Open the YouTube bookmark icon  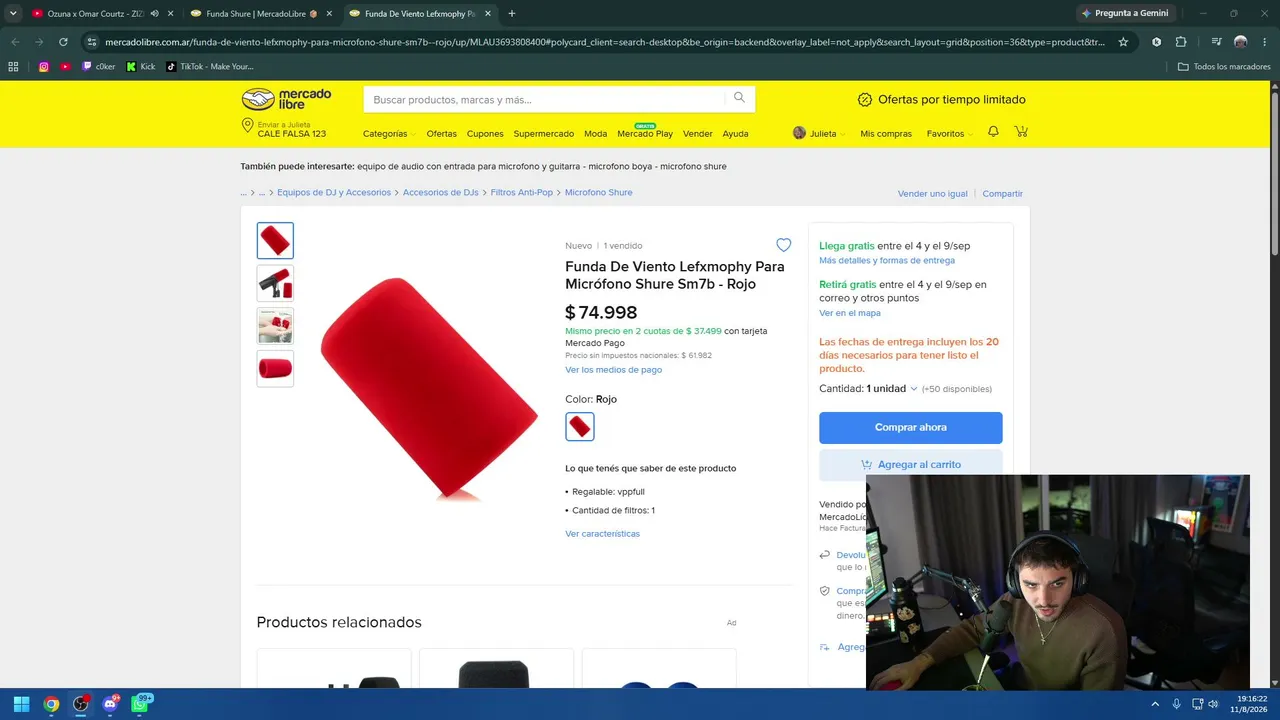pyautogui.click(x=65, y=67)
